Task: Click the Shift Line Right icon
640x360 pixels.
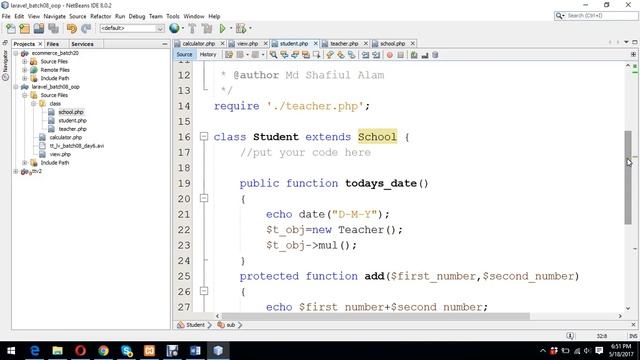Action: tap(376, 55)
